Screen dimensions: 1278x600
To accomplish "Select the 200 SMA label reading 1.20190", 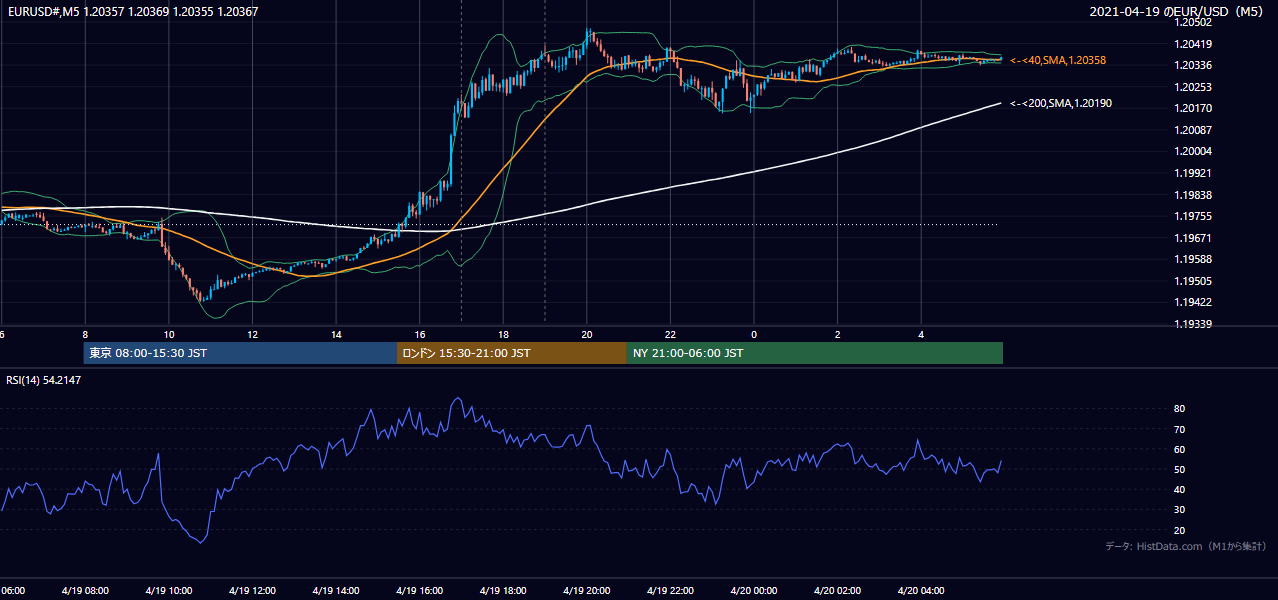I will coord(1061,104).
